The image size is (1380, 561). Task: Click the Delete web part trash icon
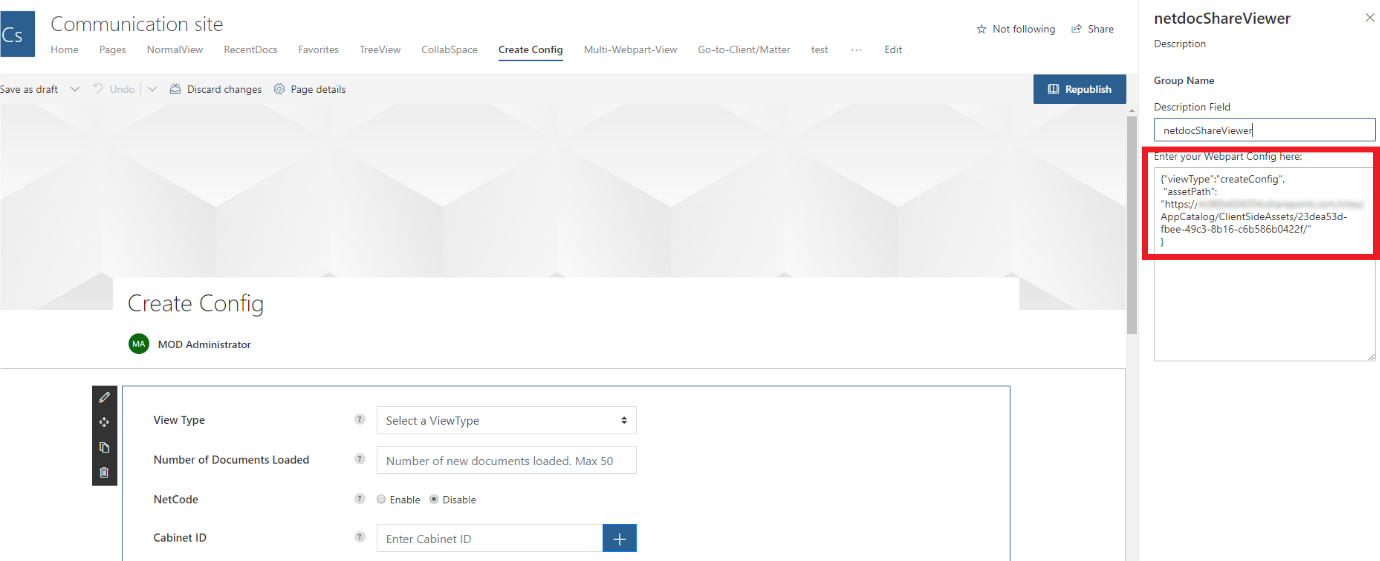(x=105, y=472)
